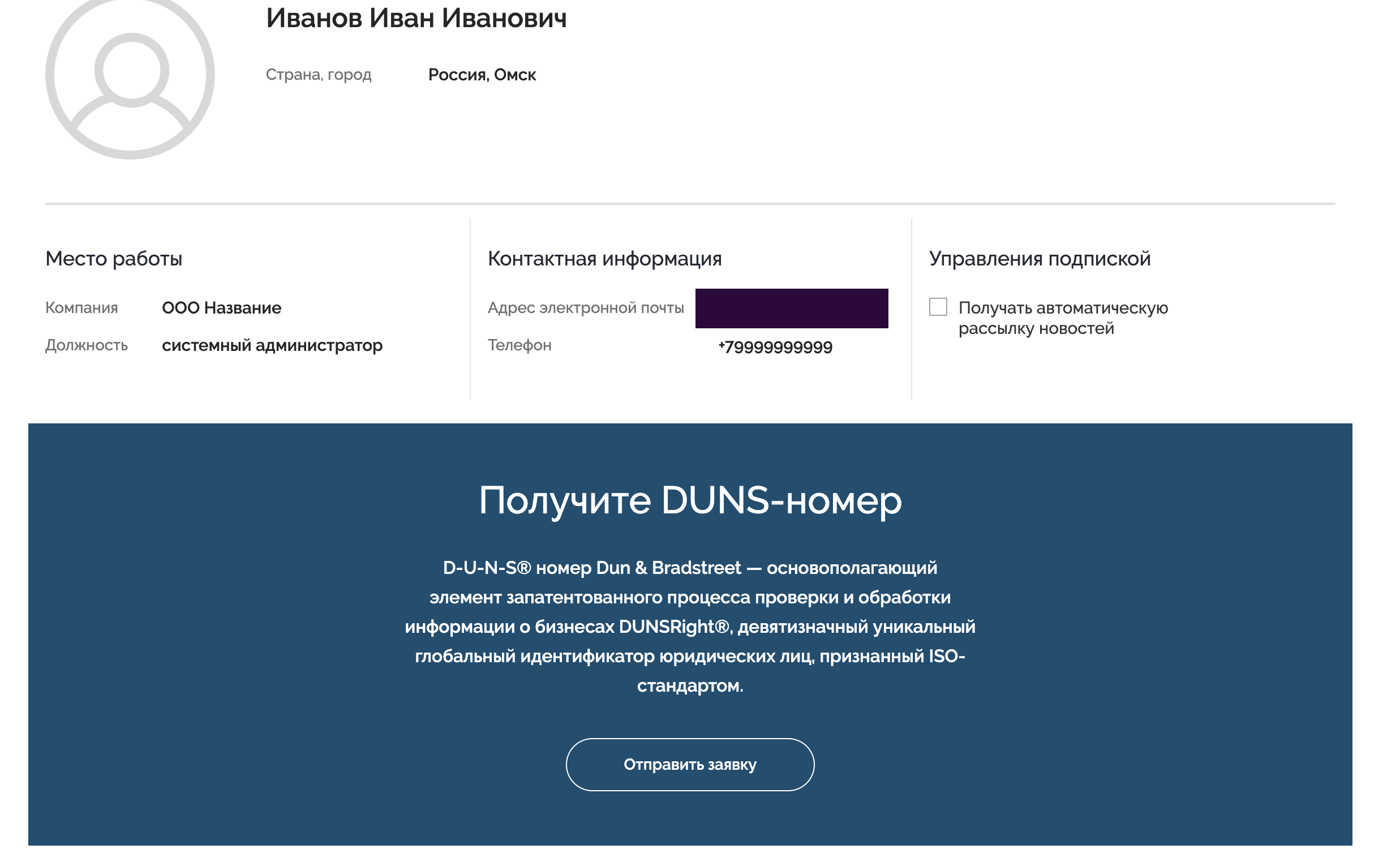
Task: Click the Отправить заявку button
Action: point(689,764)
